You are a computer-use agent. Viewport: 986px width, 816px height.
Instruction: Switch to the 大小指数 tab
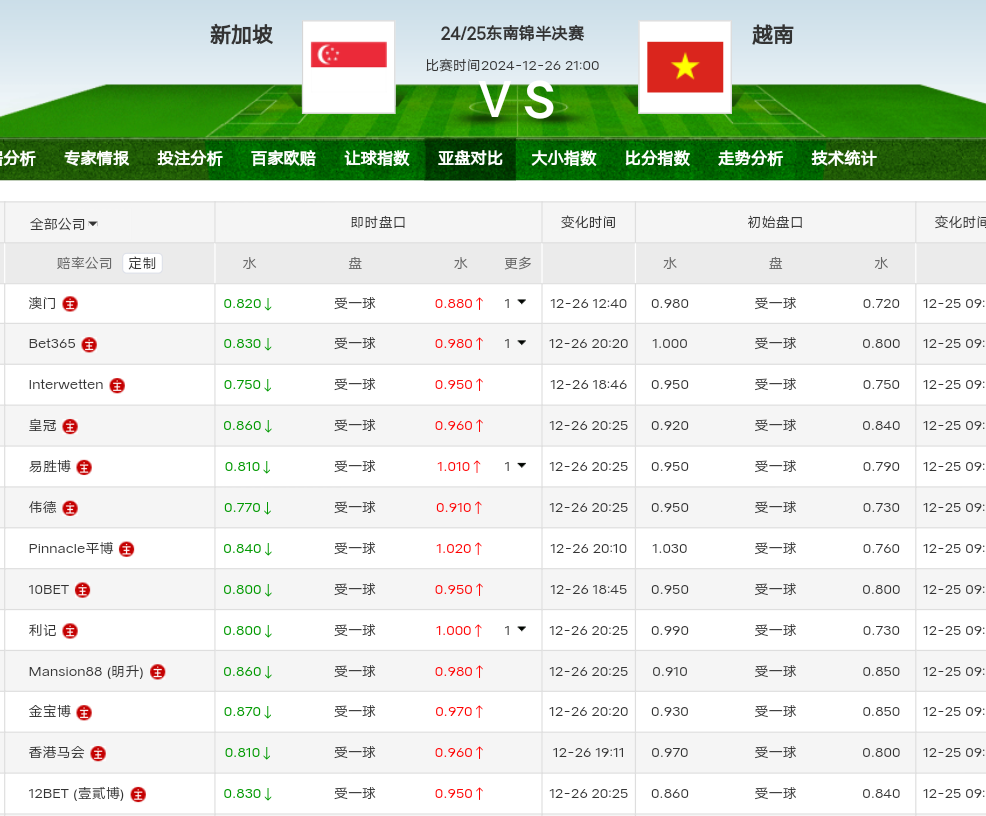pos(563,158)
